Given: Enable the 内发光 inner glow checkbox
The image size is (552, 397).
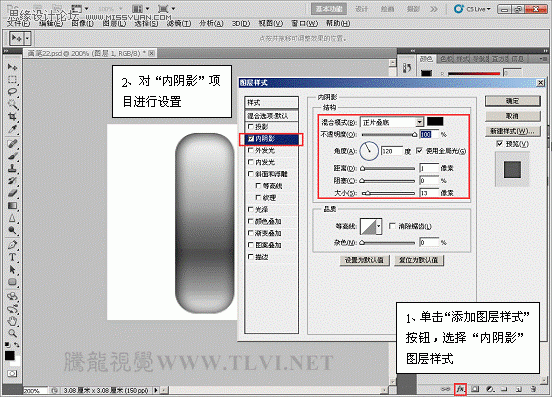Looking at the screenshot, I should click(251, 162).
